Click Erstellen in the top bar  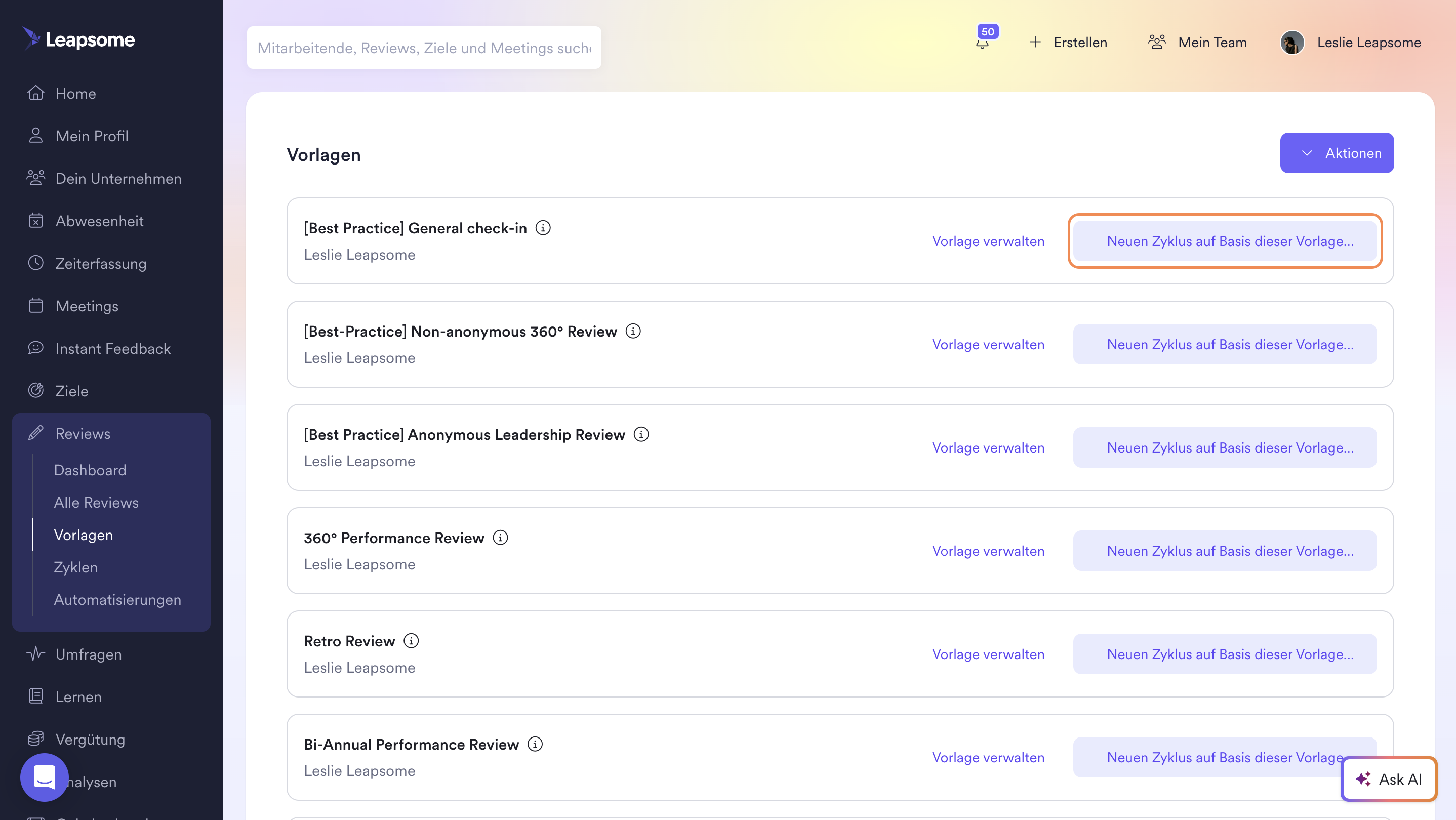(1080, 43)
